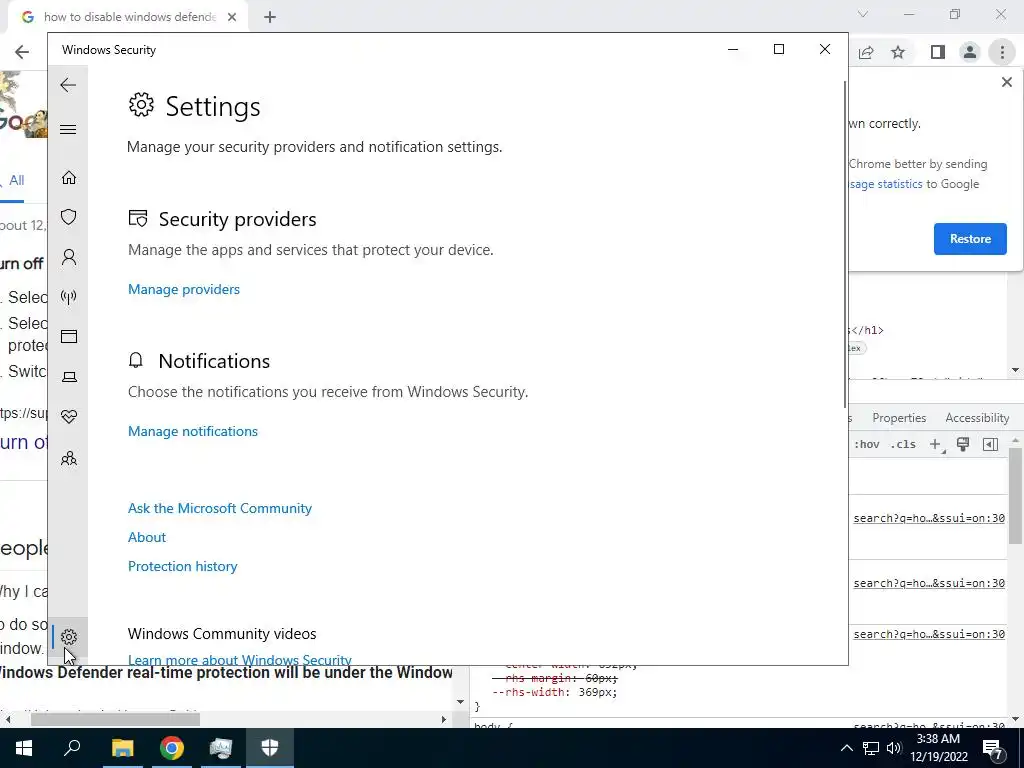1024x768 pixels.
Task: Select the Settings gear in the sidebar
Action: pyautogui.click(x=69, y=637)
